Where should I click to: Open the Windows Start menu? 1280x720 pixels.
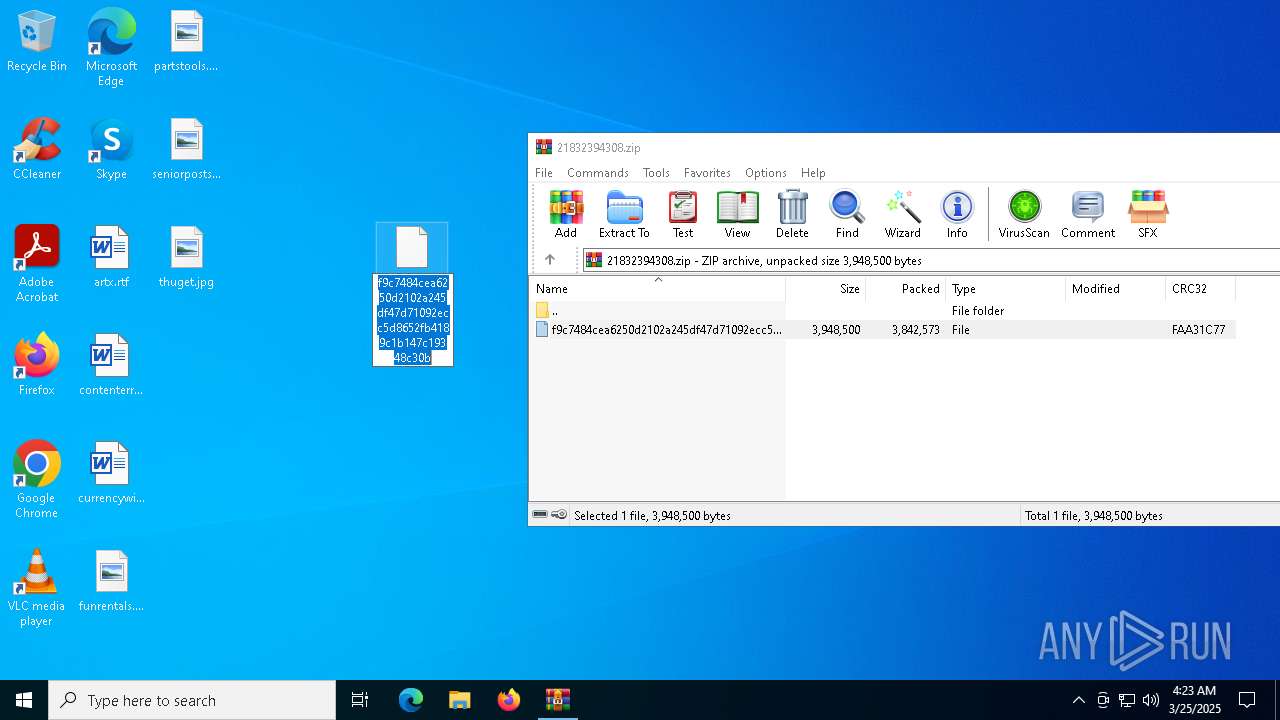pyautogui.click(x=24, y=700)
